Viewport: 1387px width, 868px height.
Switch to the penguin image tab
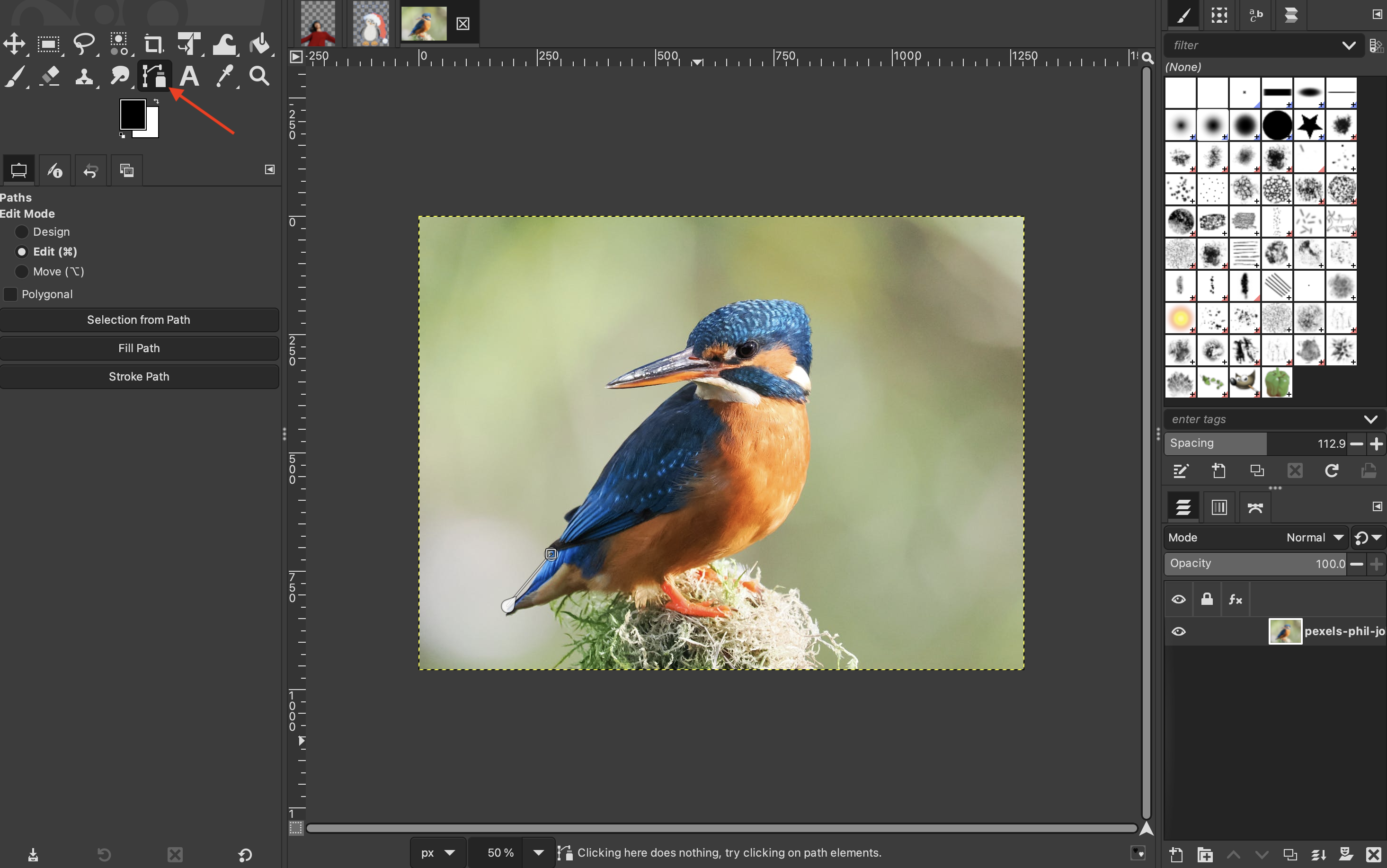coord(370,24)
